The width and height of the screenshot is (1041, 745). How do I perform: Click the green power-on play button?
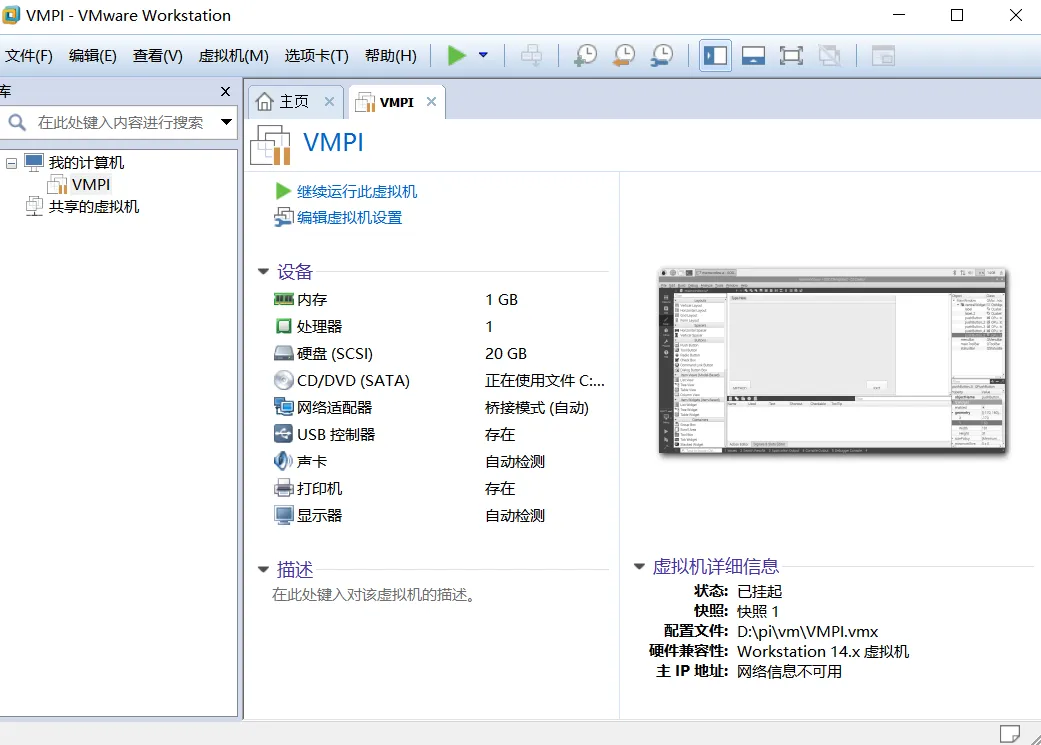click(457, 56)
